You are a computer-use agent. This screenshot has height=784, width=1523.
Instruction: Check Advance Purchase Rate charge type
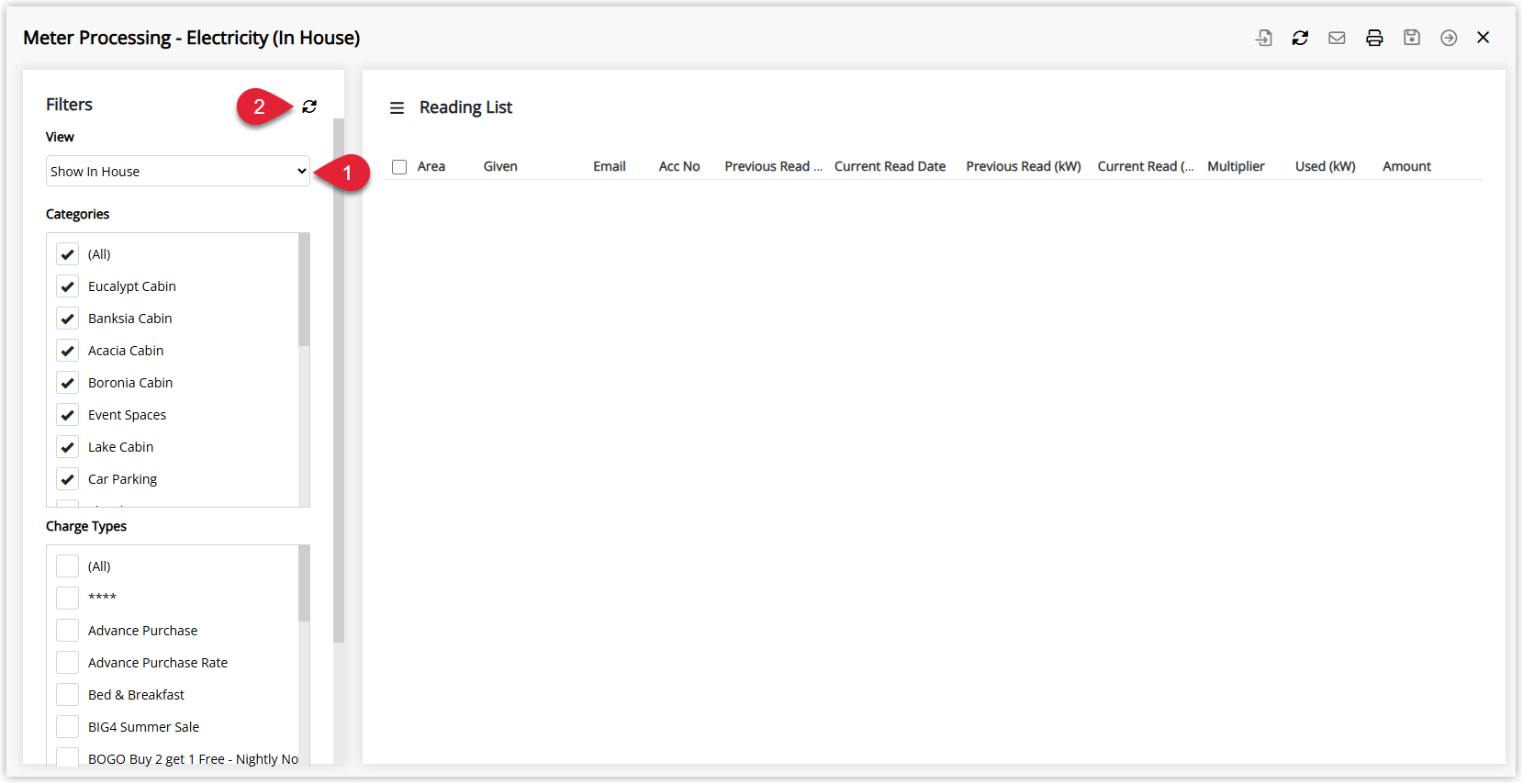pyautogui.click(x=67, y=663)
